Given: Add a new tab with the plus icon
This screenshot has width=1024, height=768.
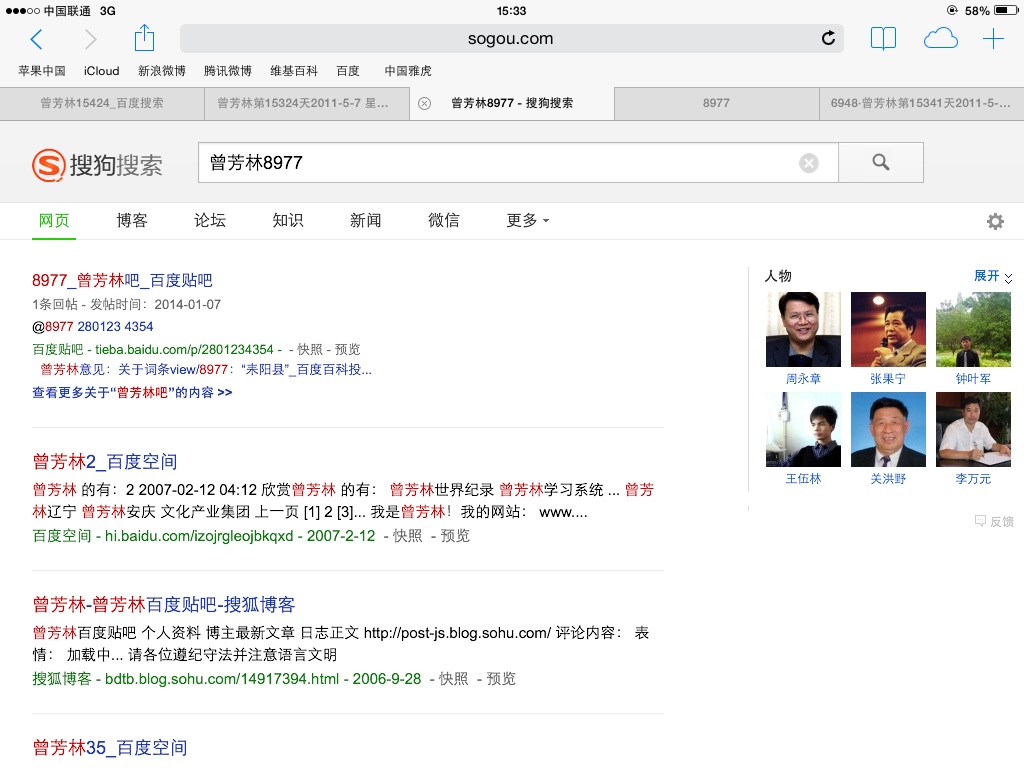Looking at the screenshot, I should coord(993,39).
